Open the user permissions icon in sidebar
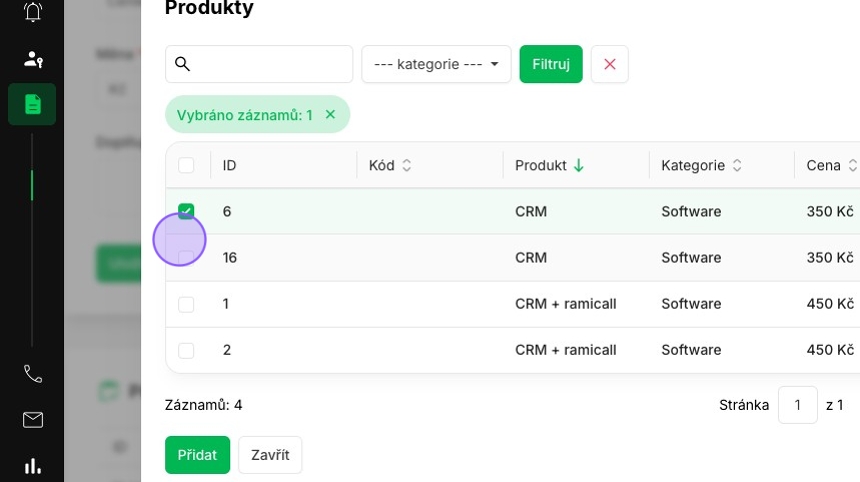860x482 pixels. pos(33,59)
